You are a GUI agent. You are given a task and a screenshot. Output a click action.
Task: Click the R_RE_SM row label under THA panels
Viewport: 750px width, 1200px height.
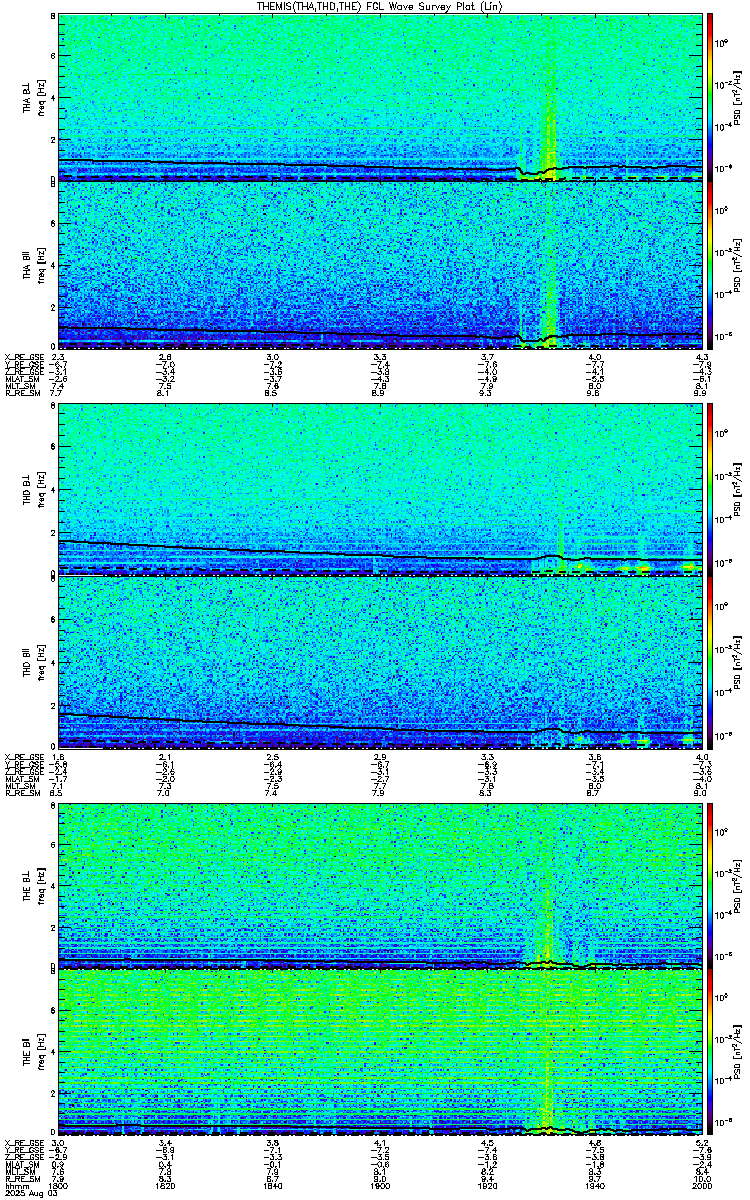pos(22,394)
